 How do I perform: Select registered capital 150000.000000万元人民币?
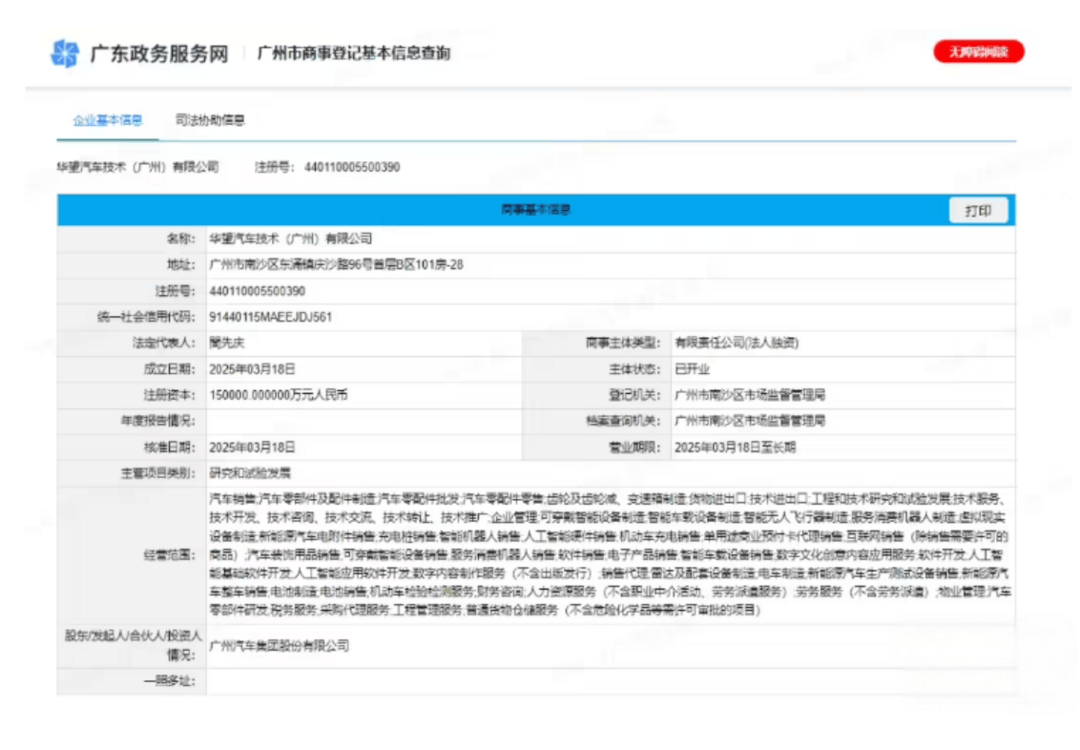pos(278,395)
